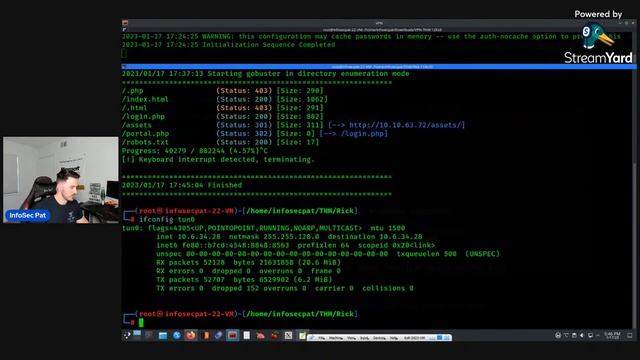
Task: Select the /index.html result line
Action: (224, 99)
